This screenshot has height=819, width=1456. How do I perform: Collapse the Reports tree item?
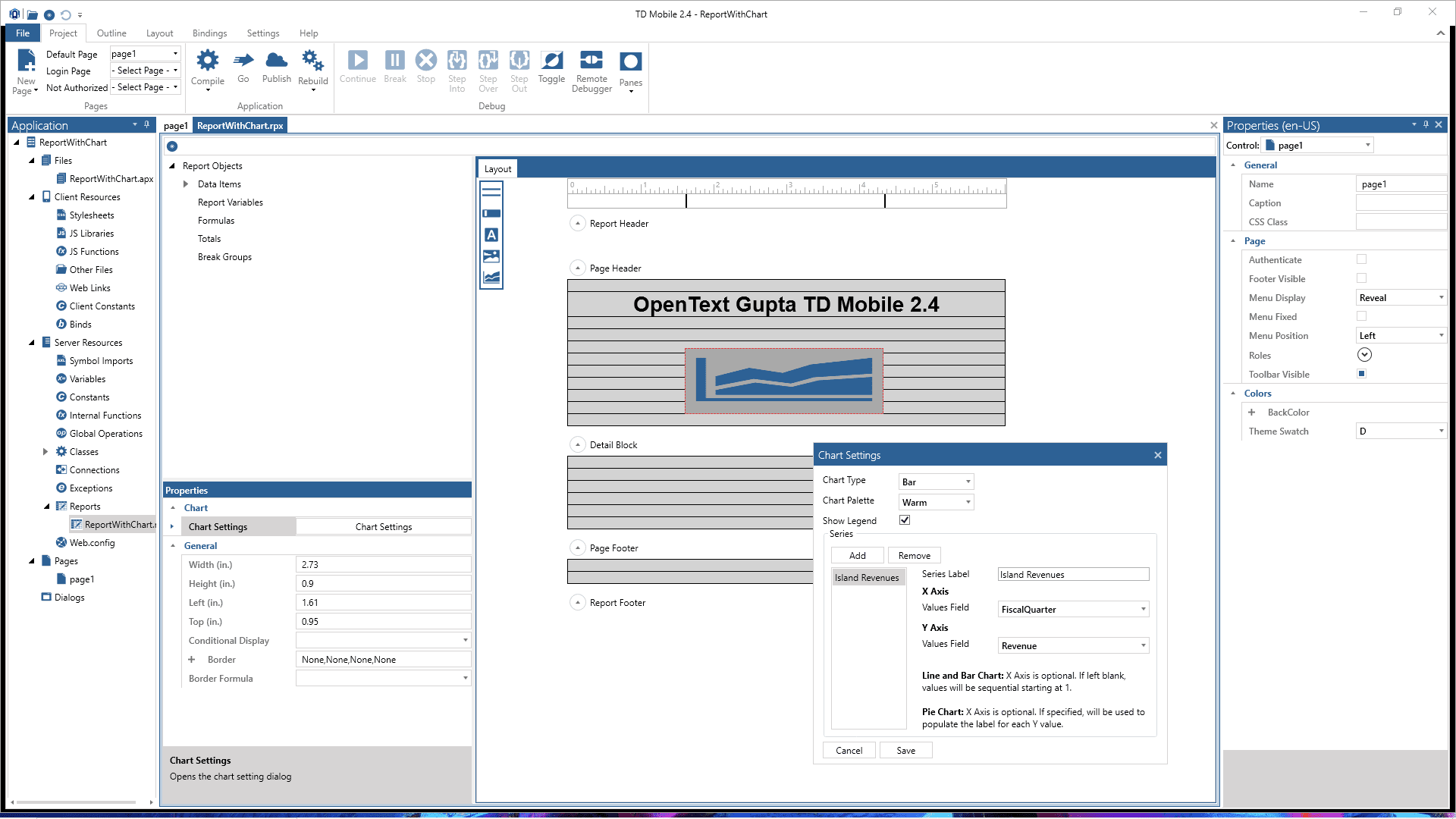point(47,506)
